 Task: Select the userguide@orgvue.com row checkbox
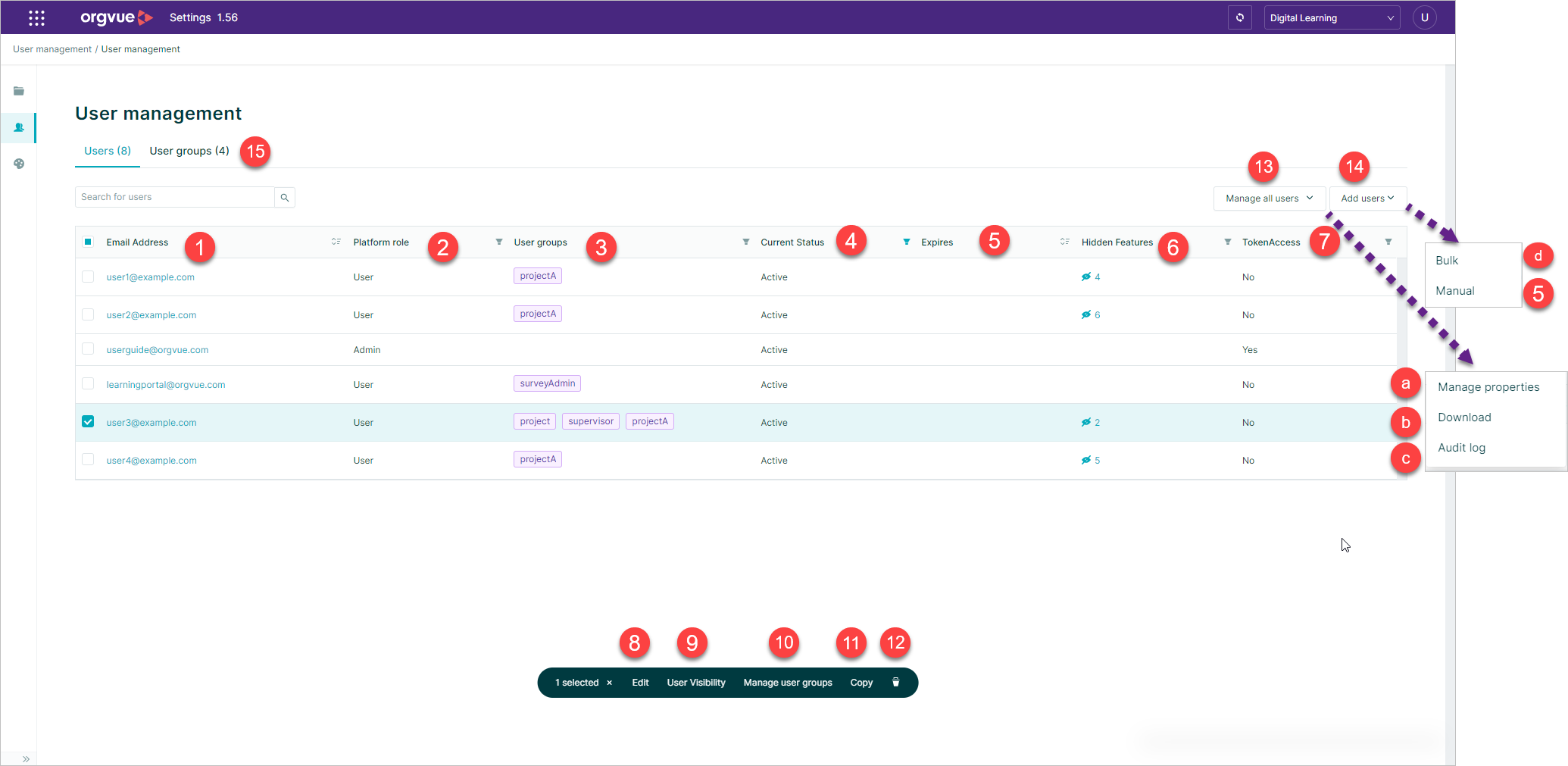[x=88, y=349]
